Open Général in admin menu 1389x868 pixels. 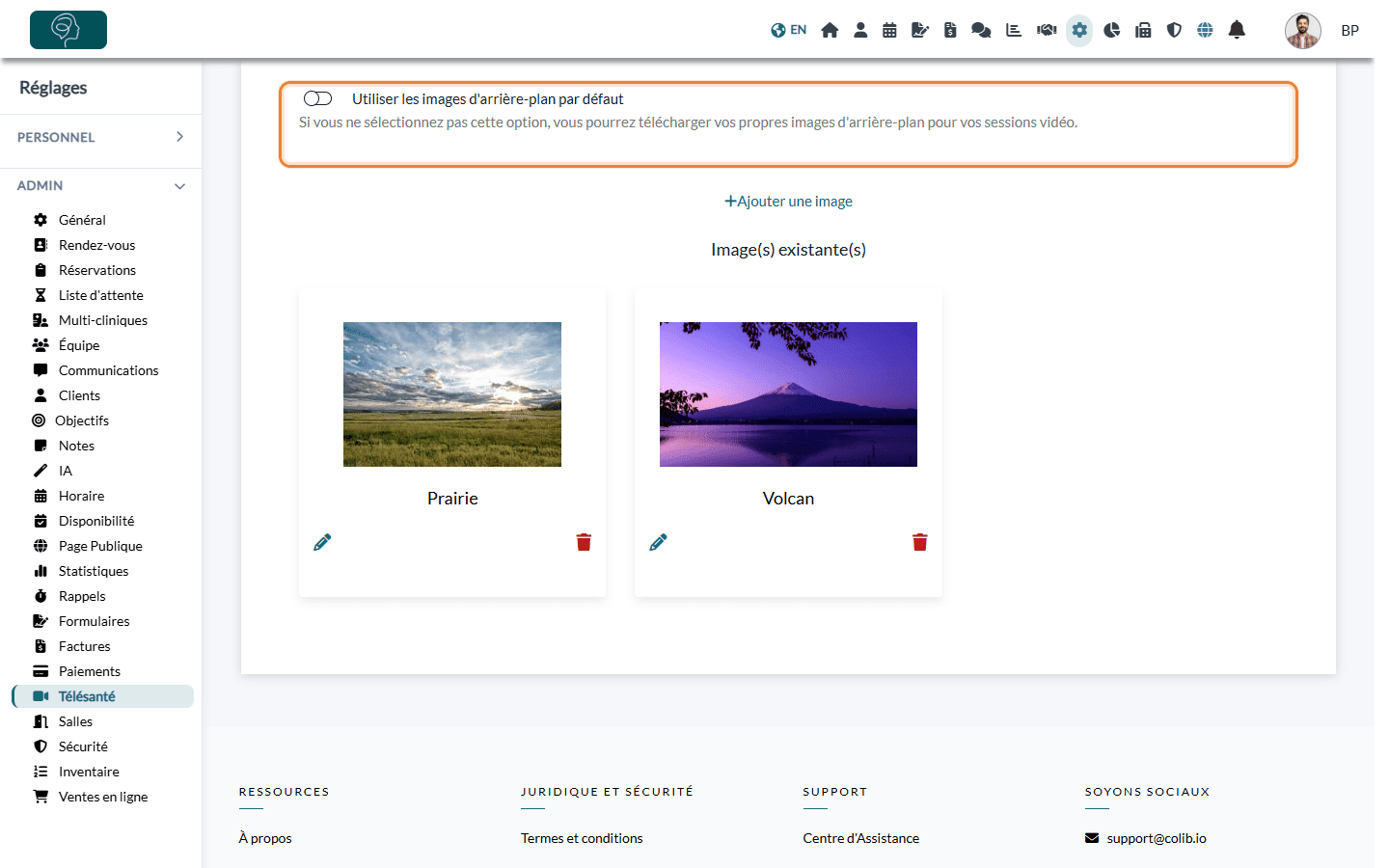[x=82, y=220]
